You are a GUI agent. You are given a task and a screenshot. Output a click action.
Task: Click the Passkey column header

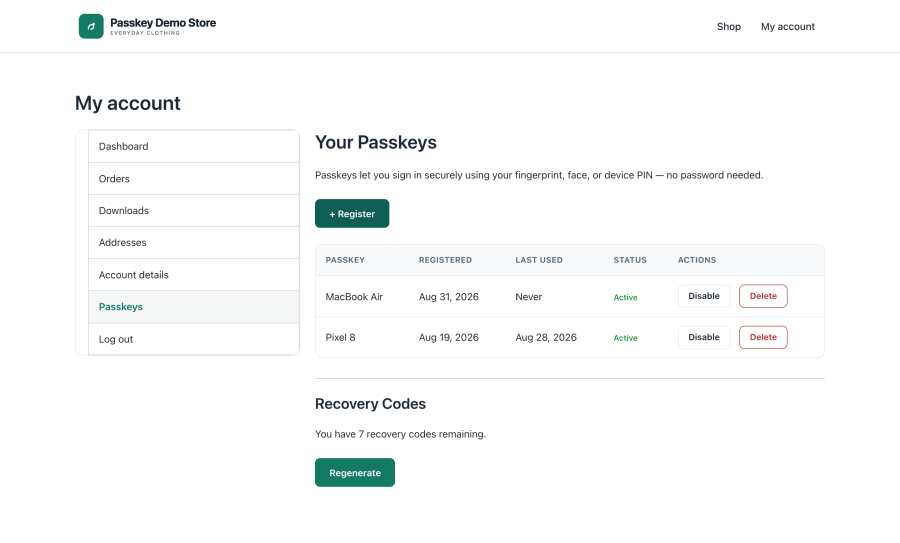(x=345, y=260)
